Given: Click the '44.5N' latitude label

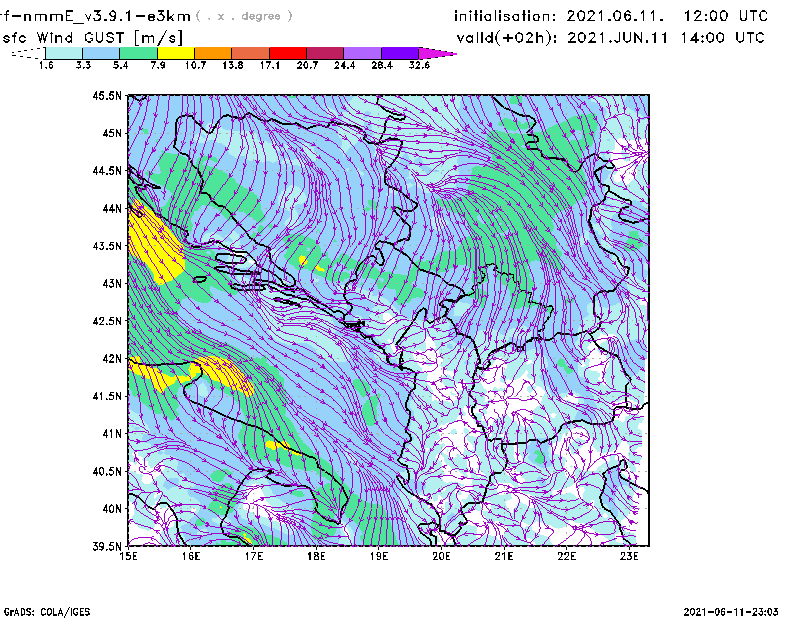Looking at the screenshot, I should tap(107, 170).
